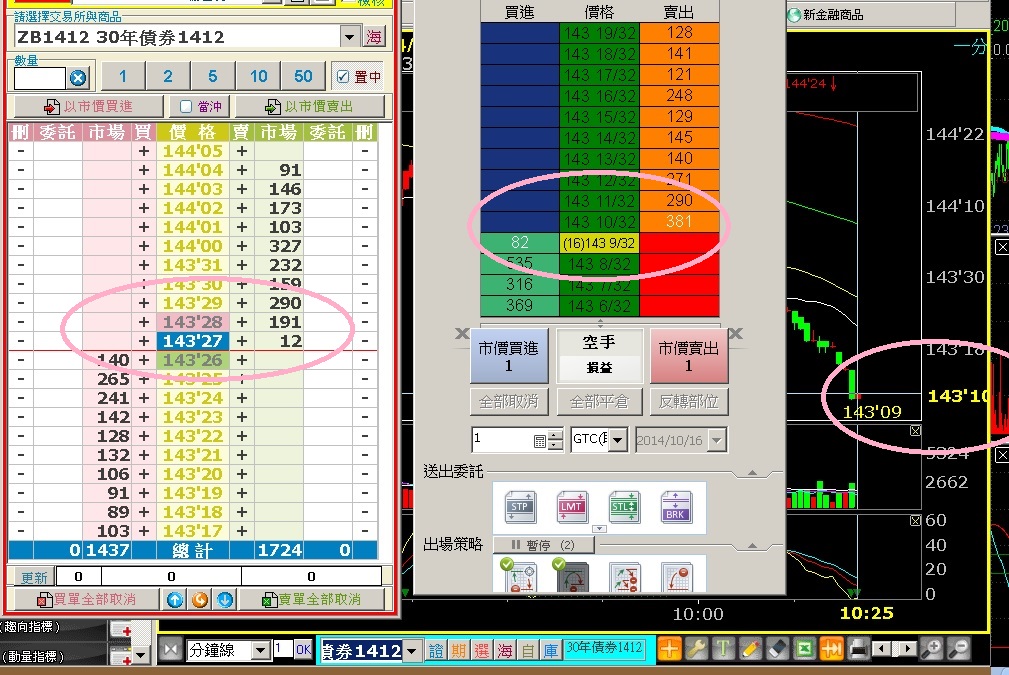
Task: Set quantity with the 10 preset button
Action: pos(259,77)
